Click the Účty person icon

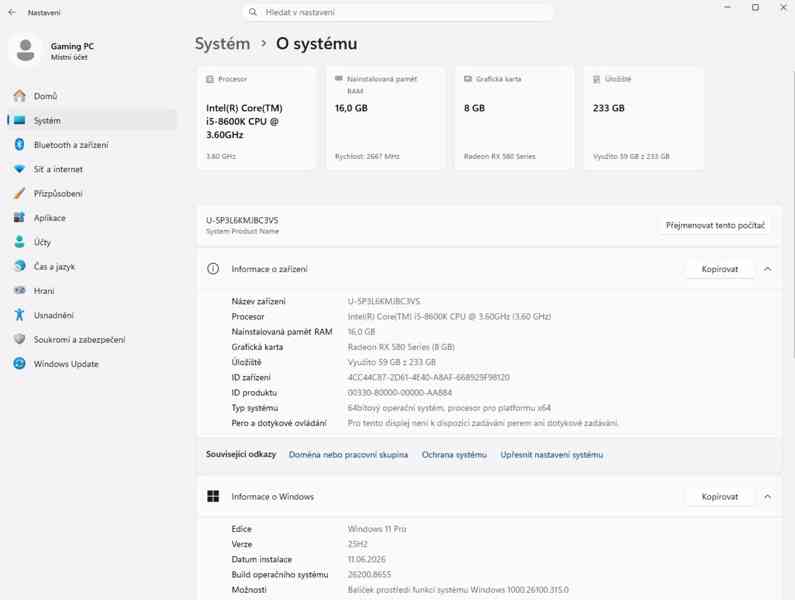tap(19, 242)
